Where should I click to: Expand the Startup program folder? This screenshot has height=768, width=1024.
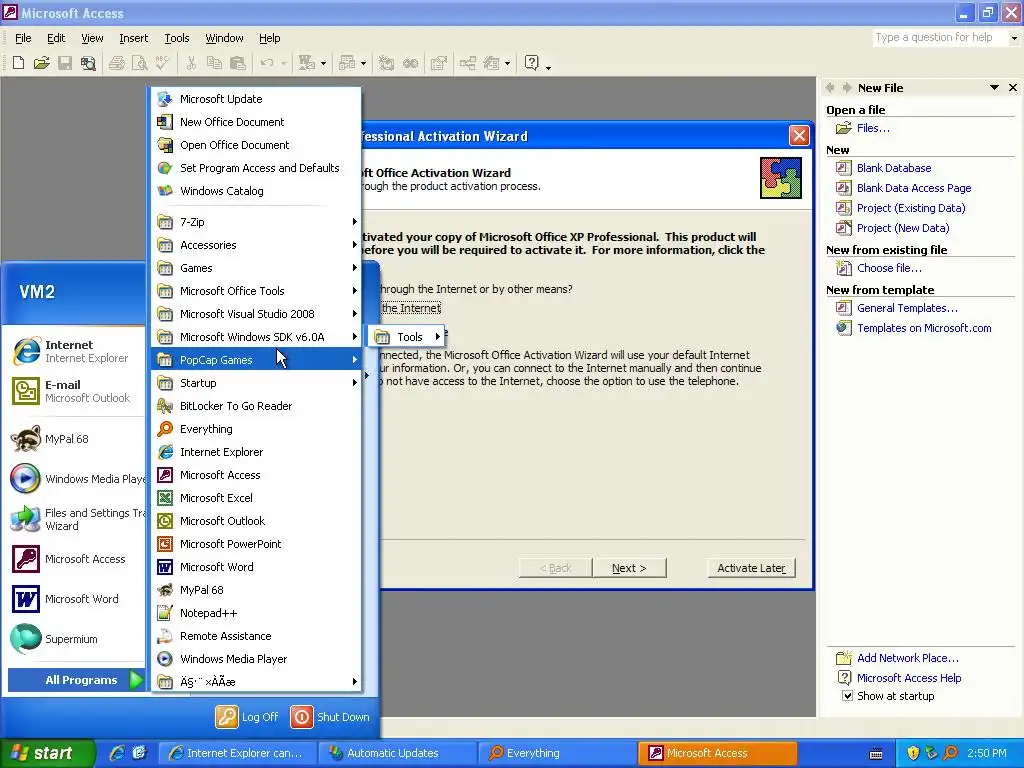[256, 383]
